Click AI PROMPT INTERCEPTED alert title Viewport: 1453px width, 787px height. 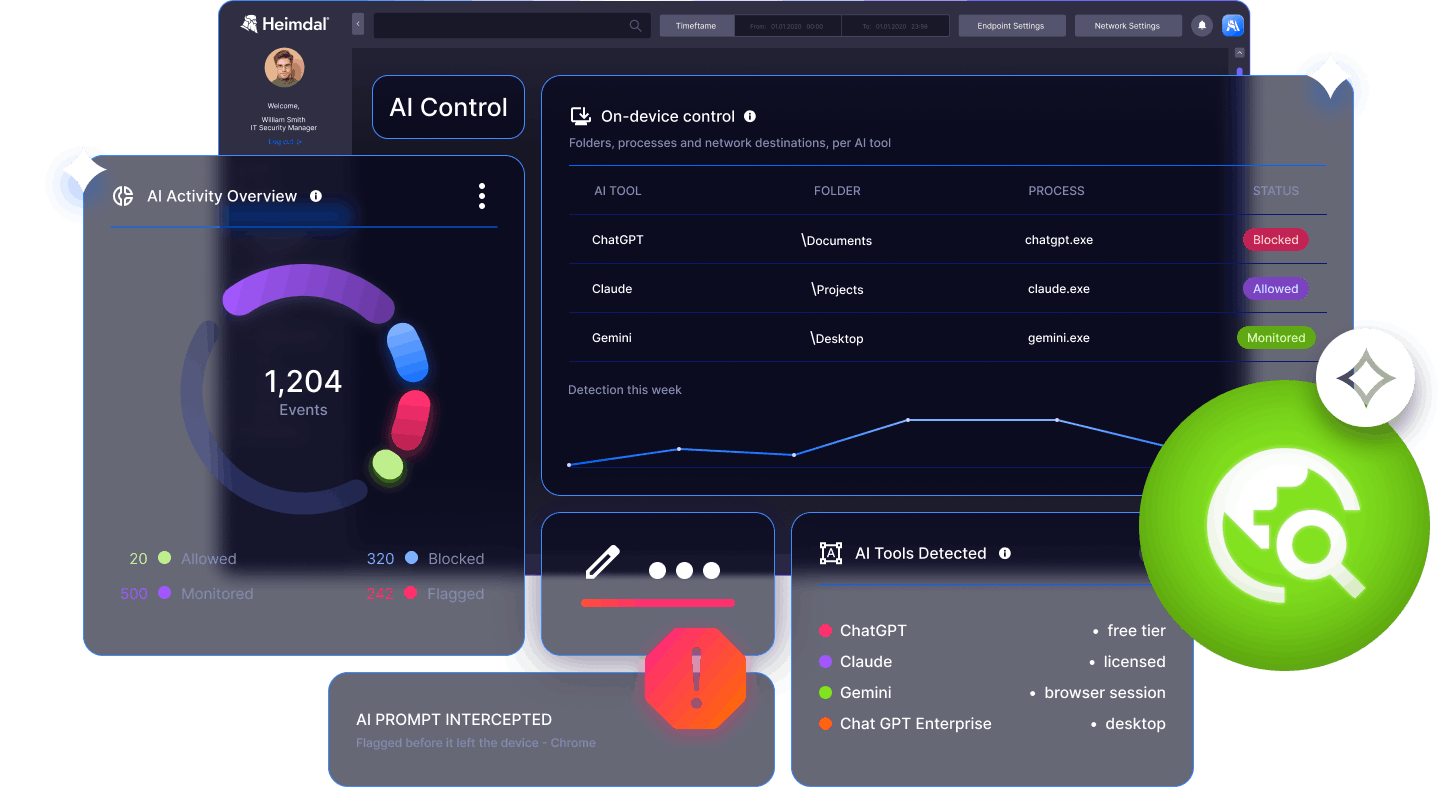454,720
